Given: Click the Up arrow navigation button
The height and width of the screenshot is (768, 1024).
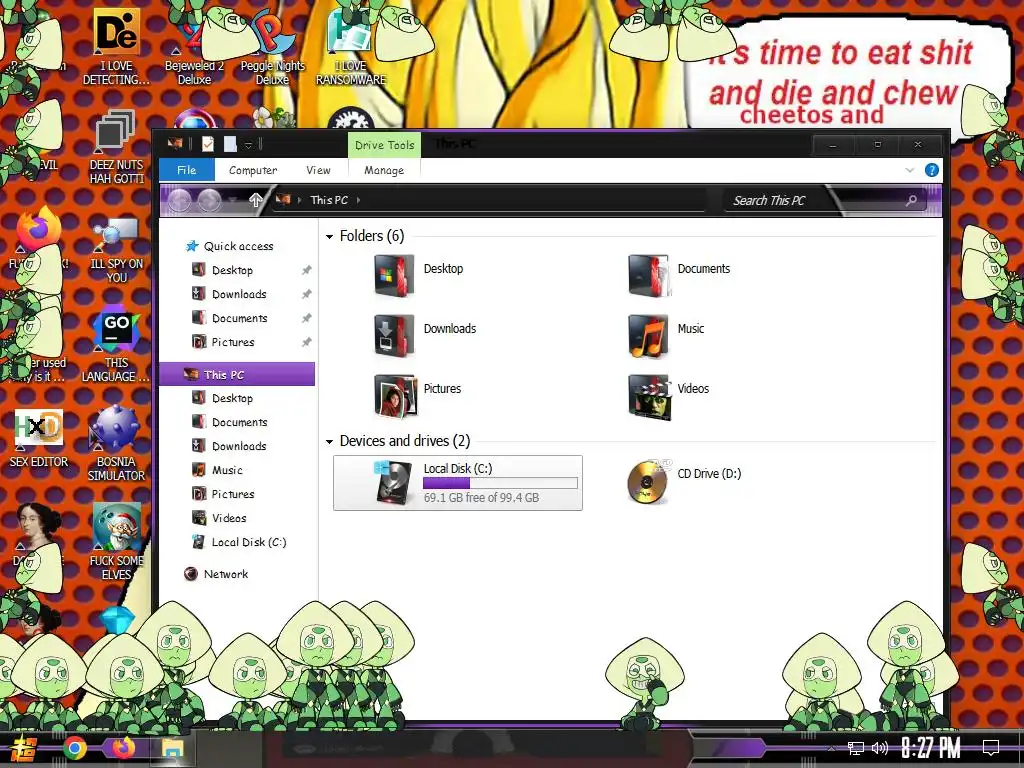Looking at the screenshot, I should coord(255,200).
